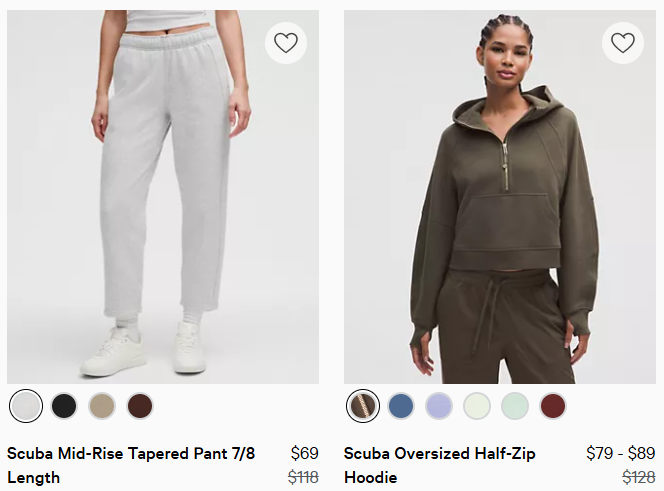Click the $69 sale price
This screenshot has height=491, width=664.
coord(304,453)
